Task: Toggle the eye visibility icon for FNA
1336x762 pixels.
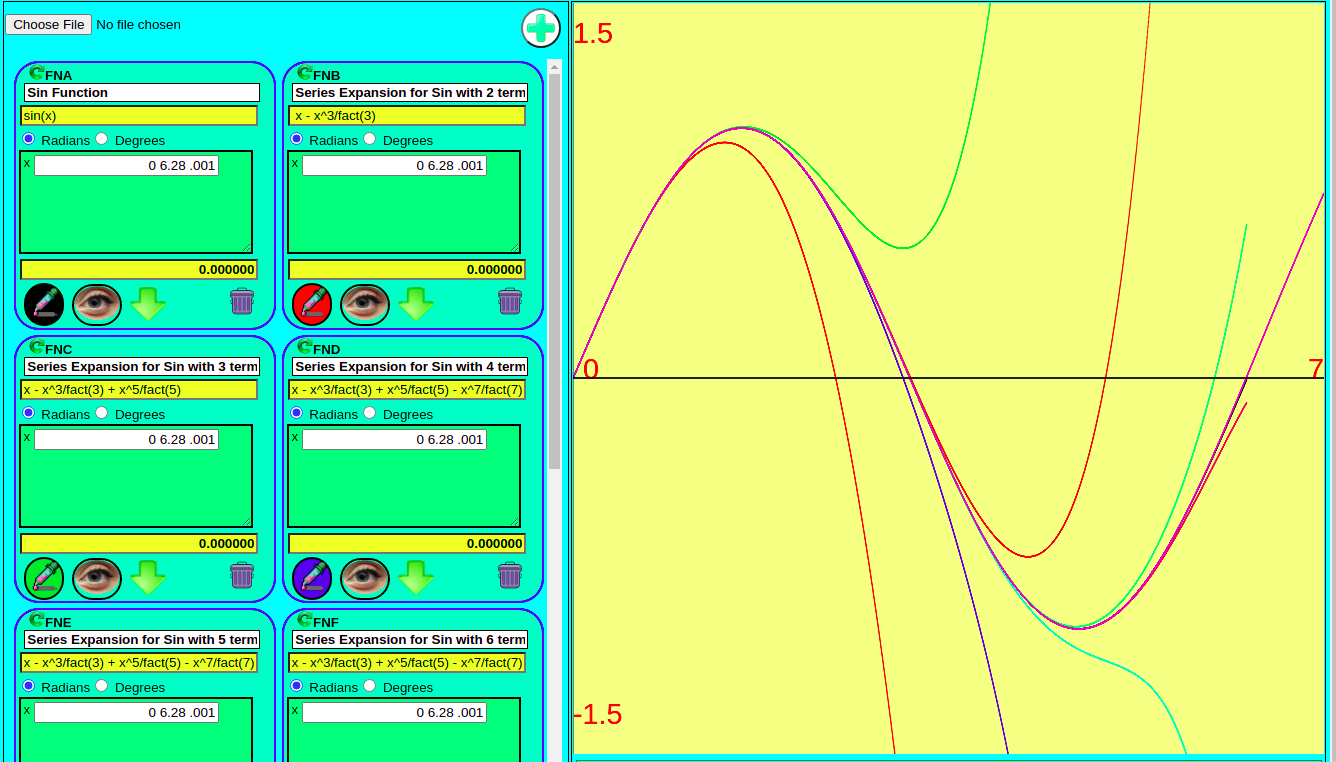Action: 97,304
